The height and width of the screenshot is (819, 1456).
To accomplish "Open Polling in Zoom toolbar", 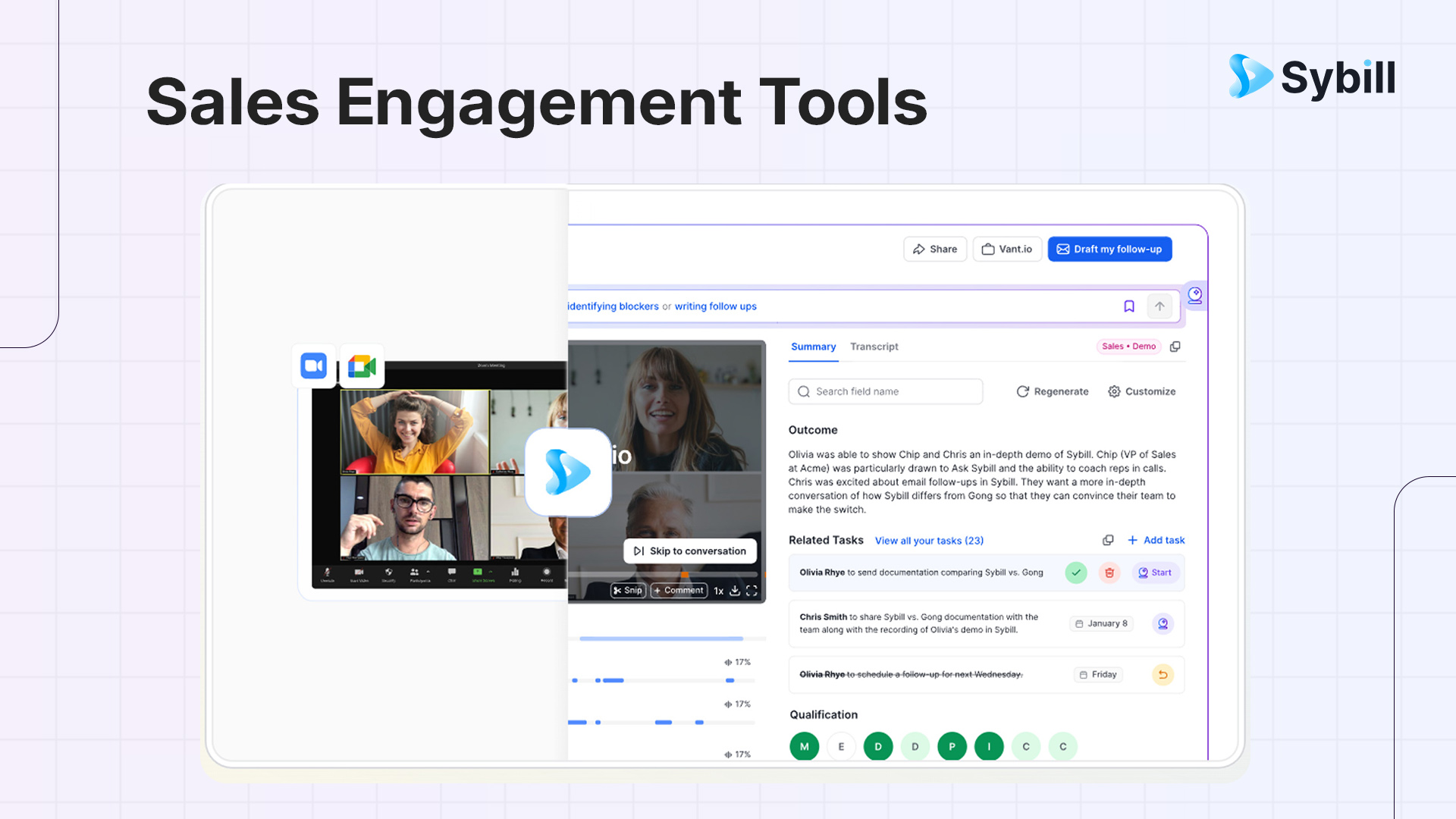I will [x=515, y=575].
